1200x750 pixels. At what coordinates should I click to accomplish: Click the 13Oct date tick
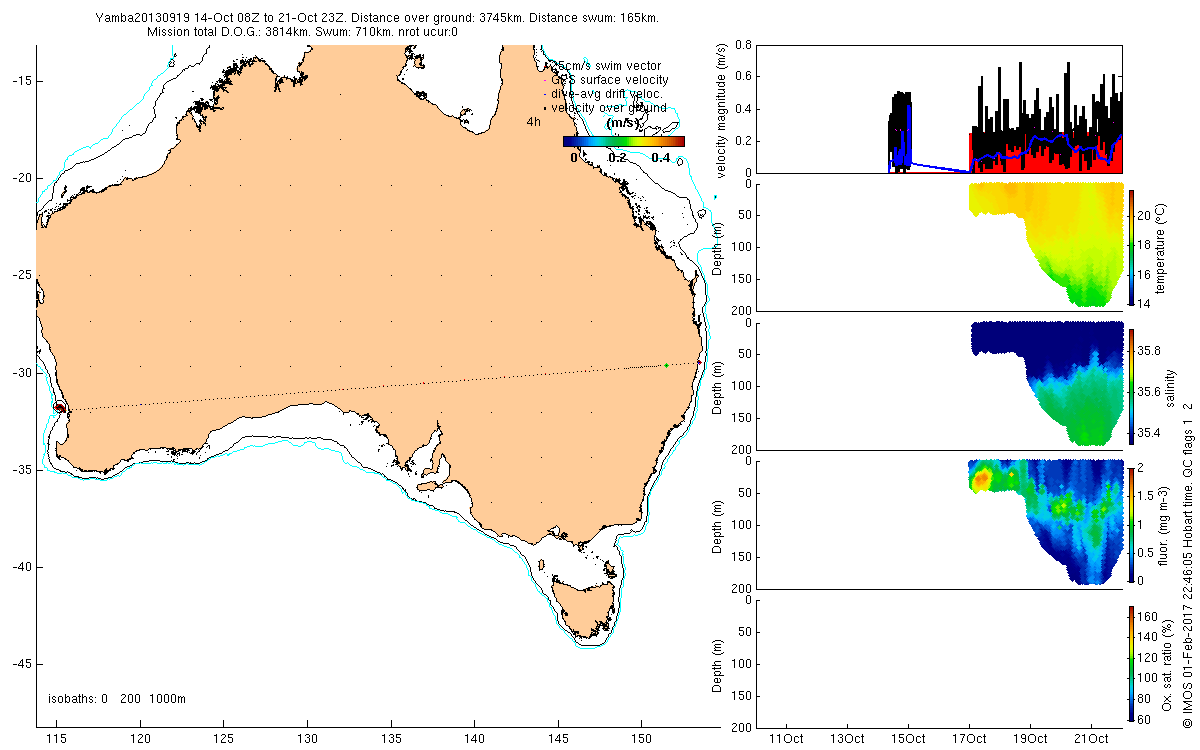[x=848, y=739]
